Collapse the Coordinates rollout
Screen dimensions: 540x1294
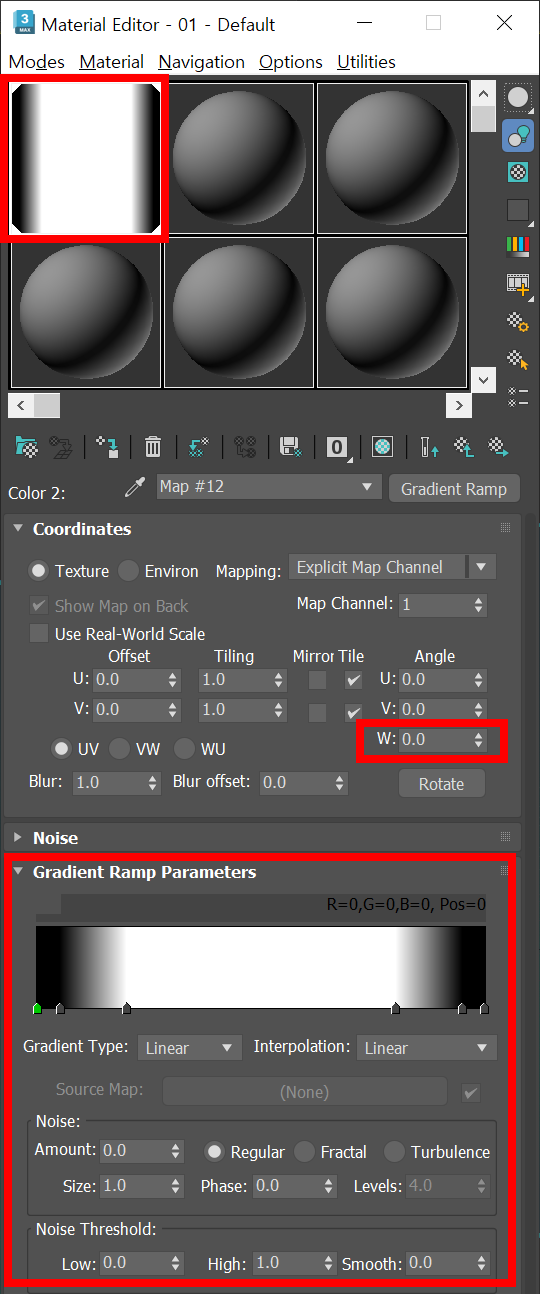pos(18,529)
